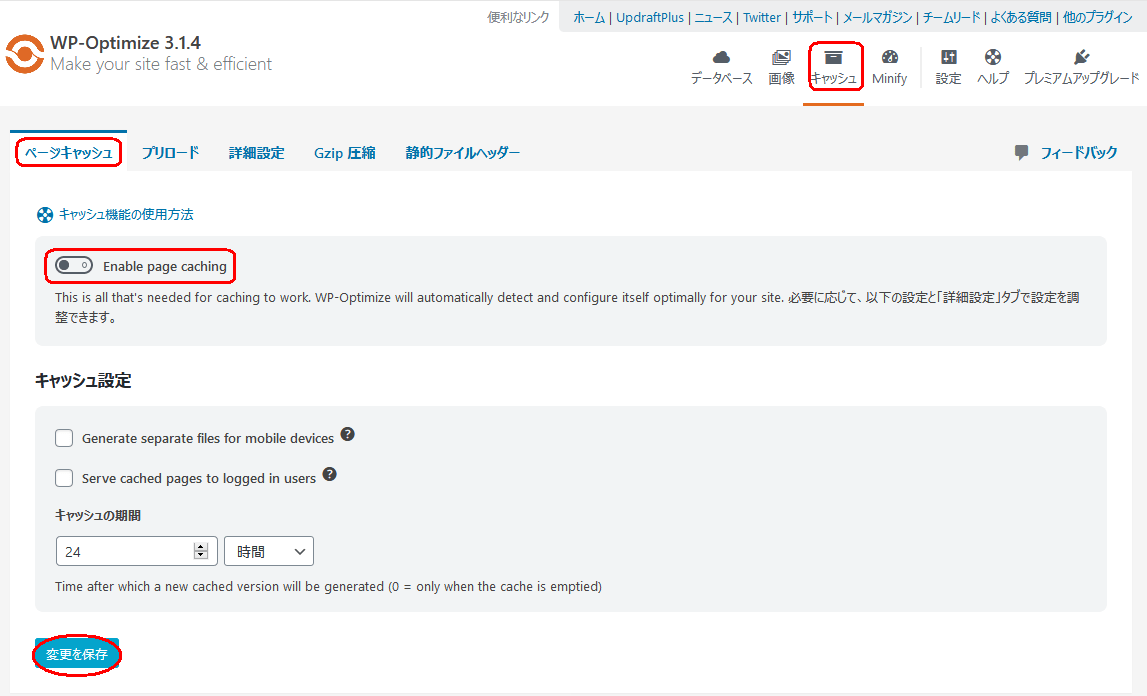Click the 便利なリンク label
1147x696 pixels.
(518, 18)
